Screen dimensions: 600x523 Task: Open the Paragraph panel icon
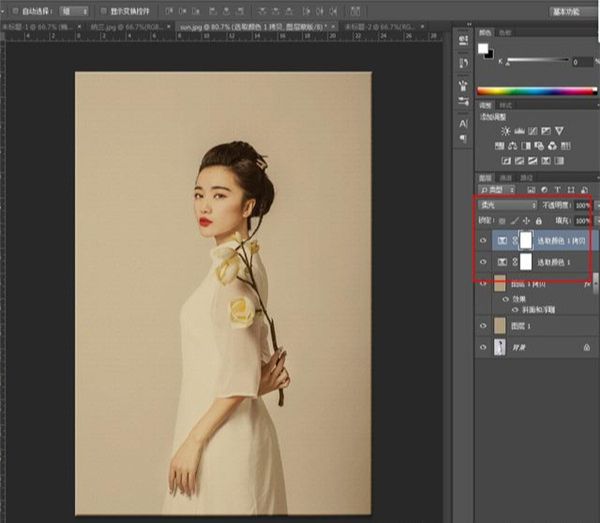pyautogui.click(x=463, y=138)
